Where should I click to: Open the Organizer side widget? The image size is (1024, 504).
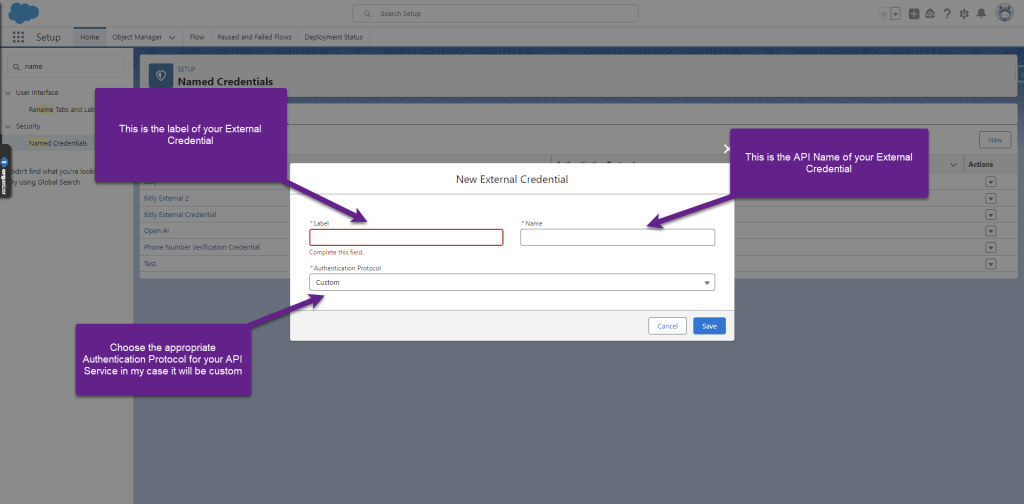tap(4, 171)
